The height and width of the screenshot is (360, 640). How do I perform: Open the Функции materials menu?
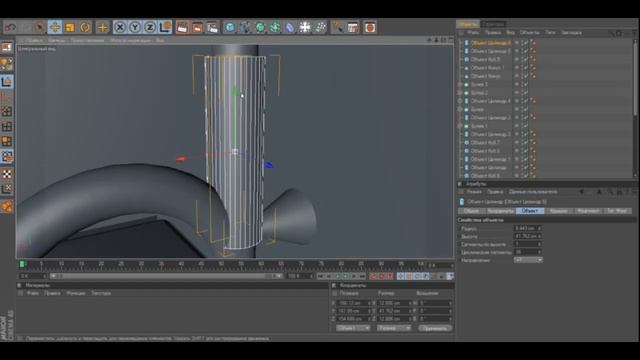[x=76, y=293]
